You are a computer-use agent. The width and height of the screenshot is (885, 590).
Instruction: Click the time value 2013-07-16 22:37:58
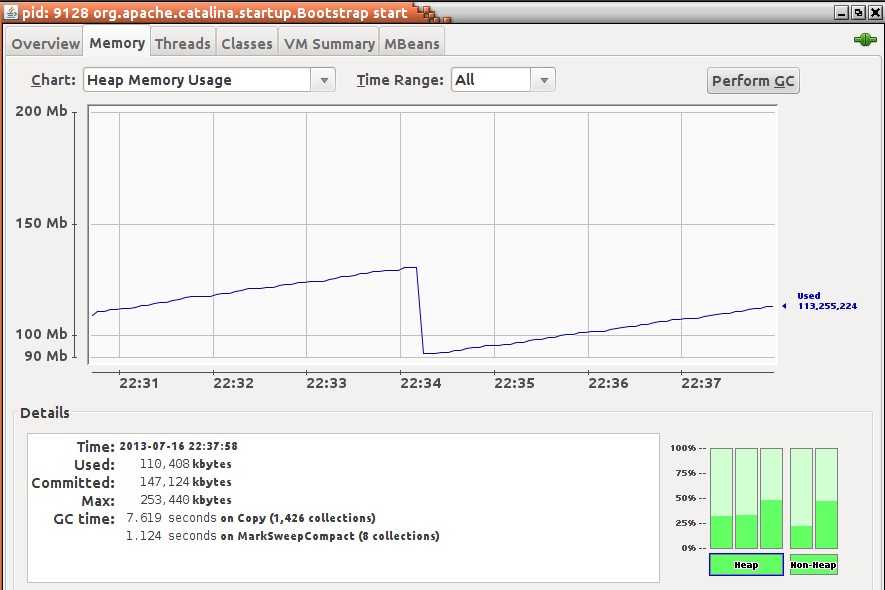[x=178, y=446]
